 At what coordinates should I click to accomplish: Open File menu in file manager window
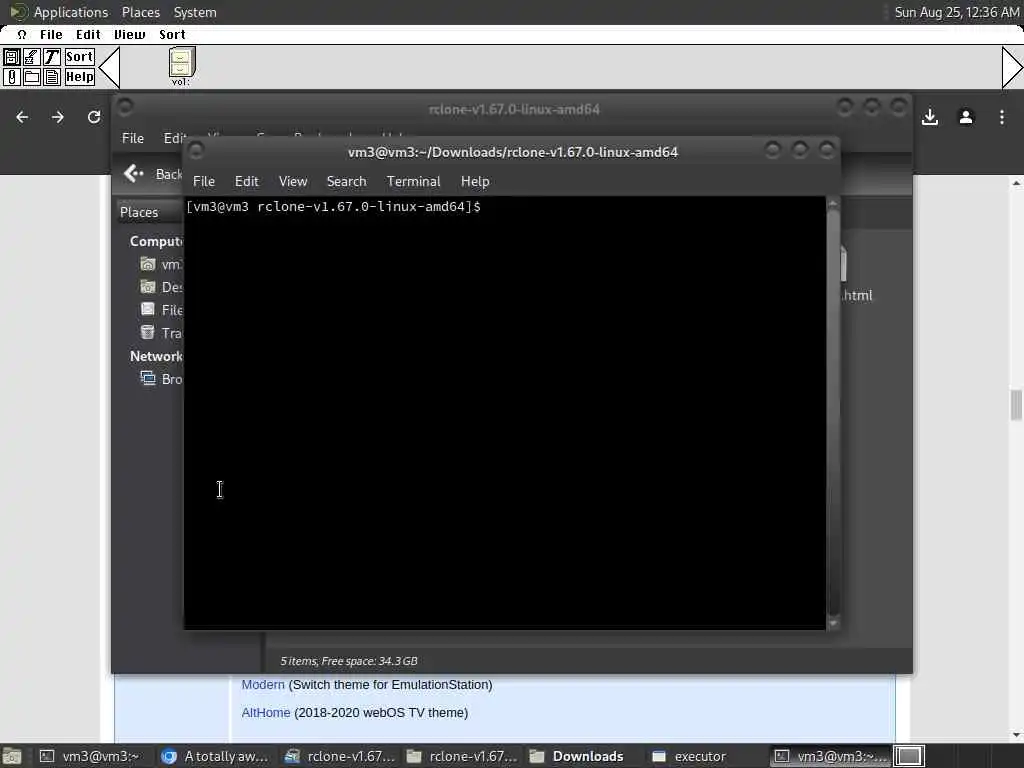click(133, 138)
